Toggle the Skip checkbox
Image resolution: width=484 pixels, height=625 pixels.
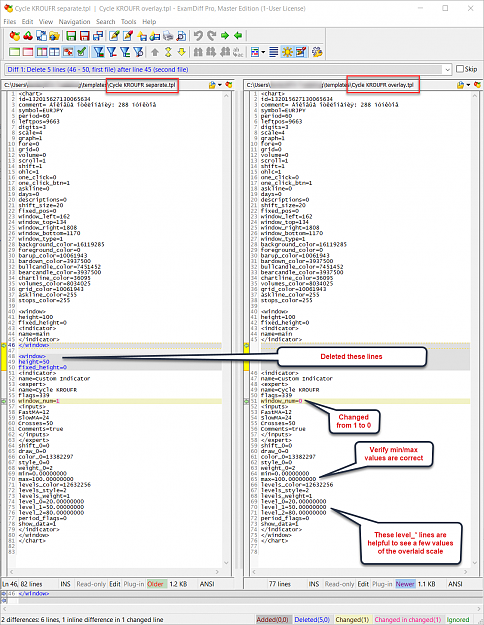460,69
